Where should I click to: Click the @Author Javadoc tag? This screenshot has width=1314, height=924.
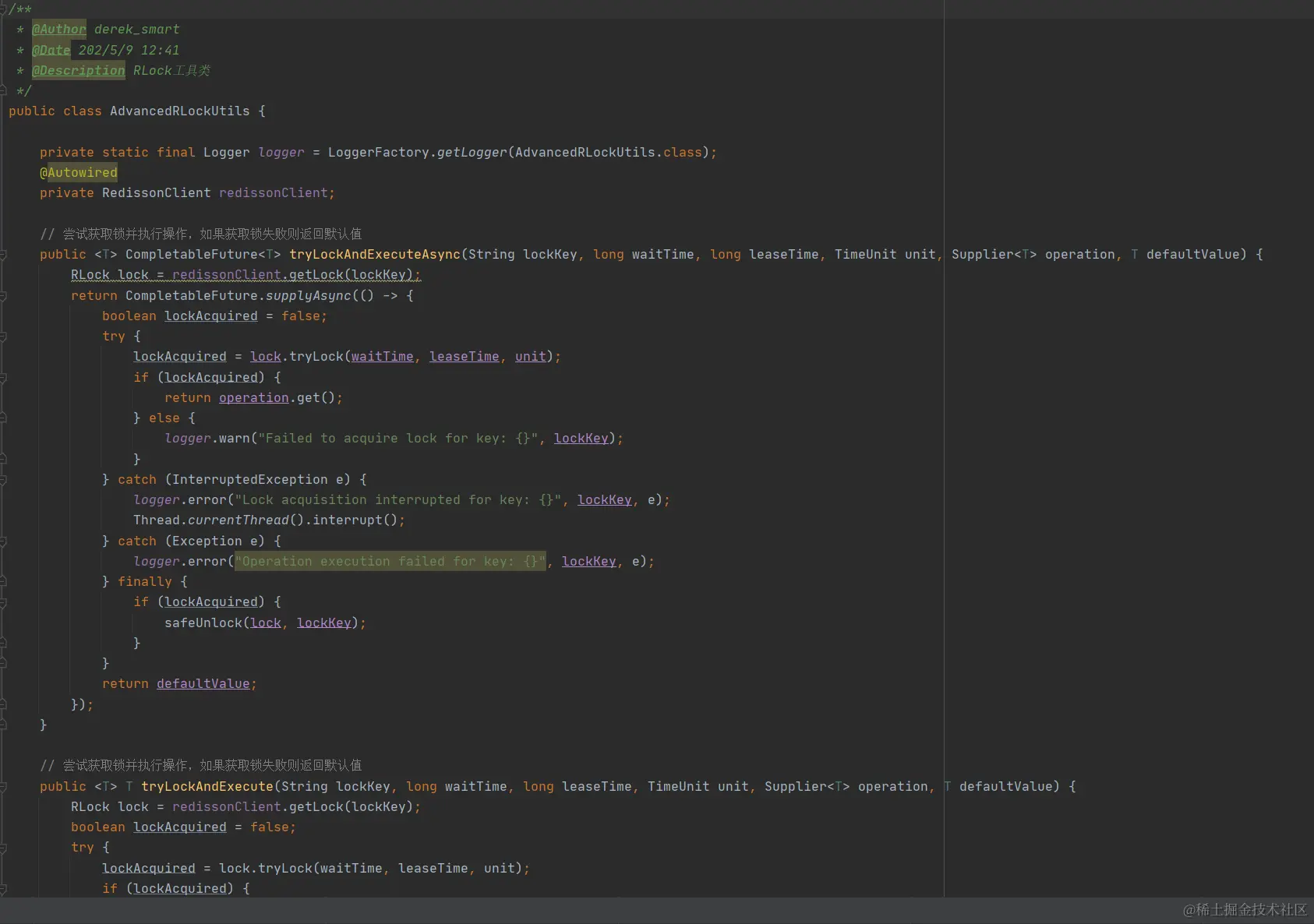[59, 30]
